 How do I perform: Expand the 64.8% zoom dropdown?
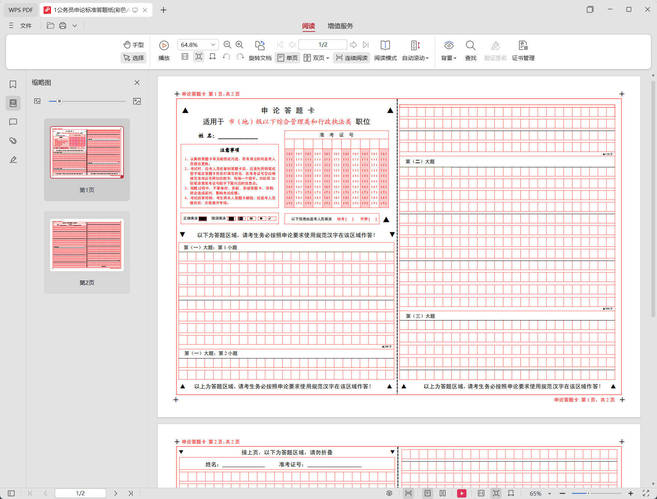tap(214, 45)
